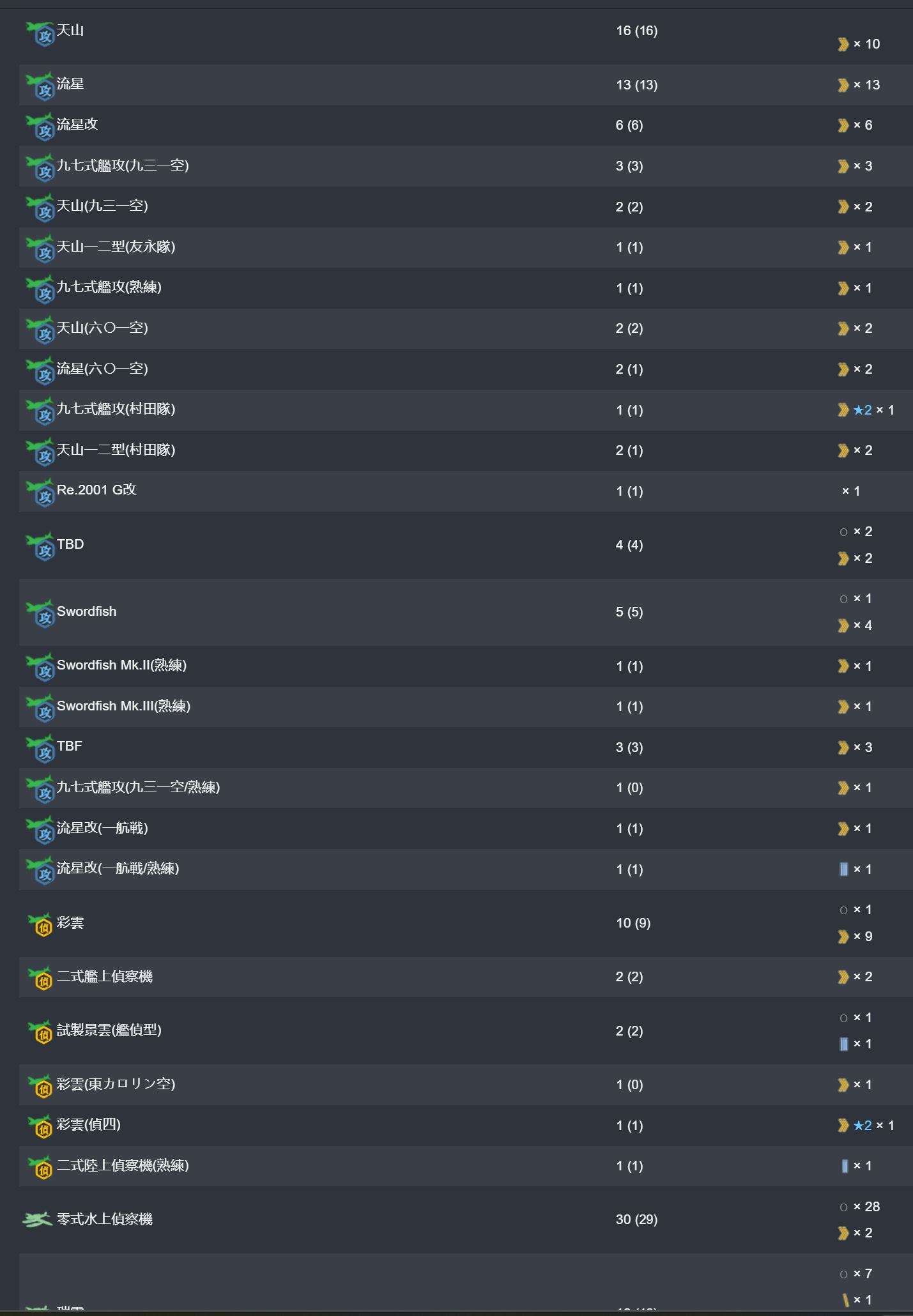This screenshot has height=1316, width=913.
Task: Open the 天山一二型(友永隊) item
Action: click(x=116, y=247)
